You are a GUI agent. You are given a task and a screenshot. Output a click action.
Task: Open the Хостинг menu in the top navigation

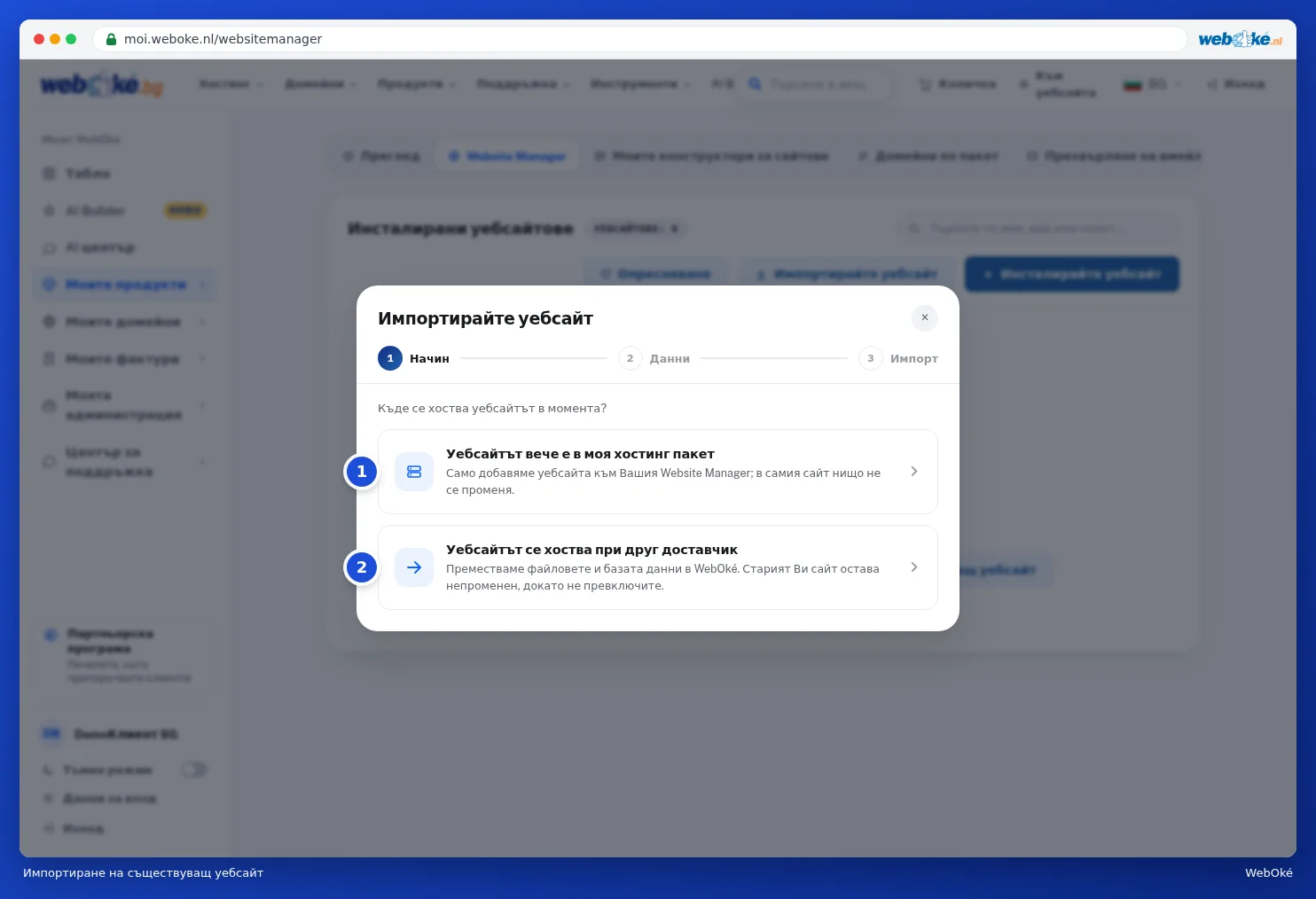pyautogui.click(x=231, y=84)
